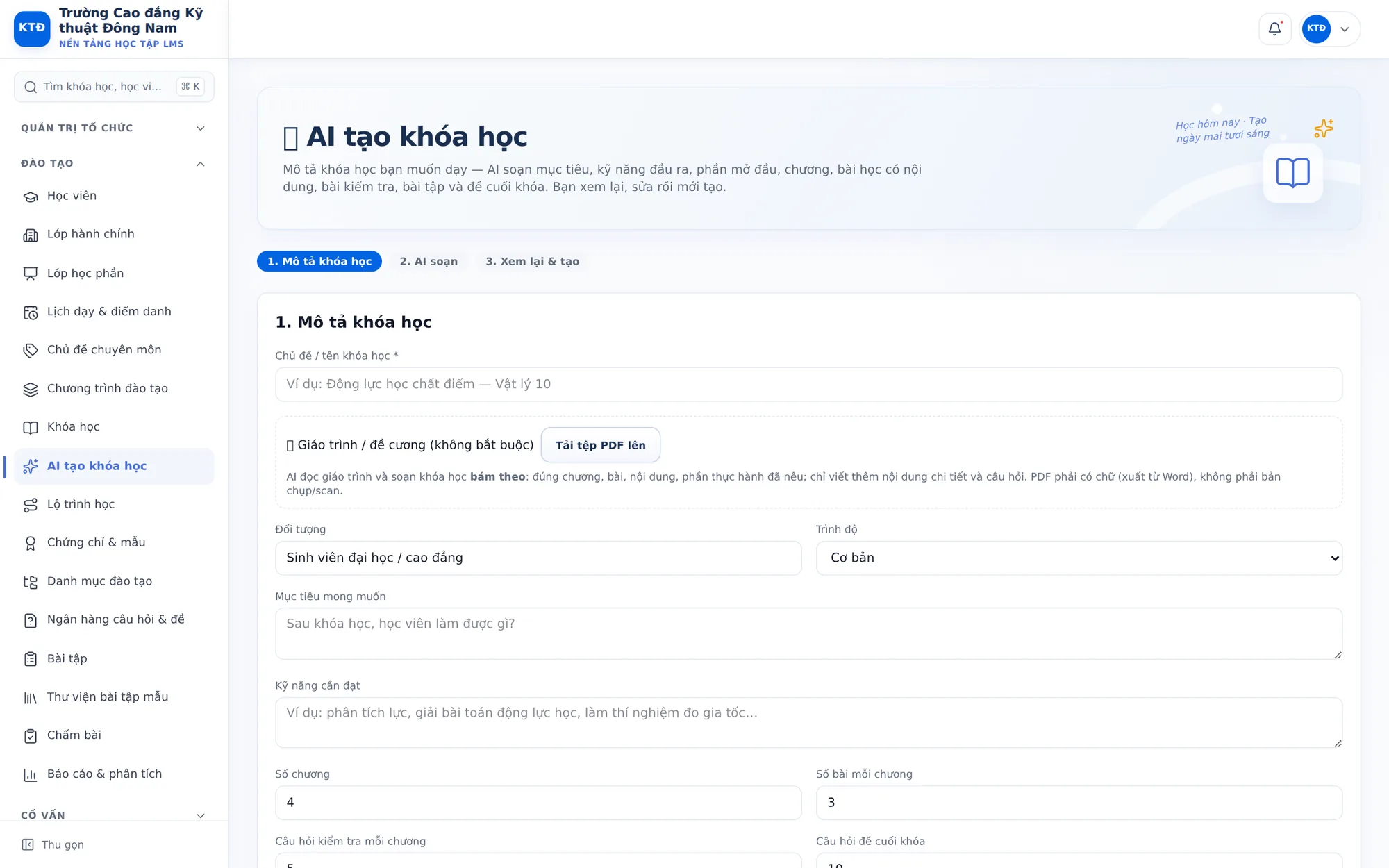Open the Trình độ dropdown
The image size is (1389, 868).
click(1079, 558)
